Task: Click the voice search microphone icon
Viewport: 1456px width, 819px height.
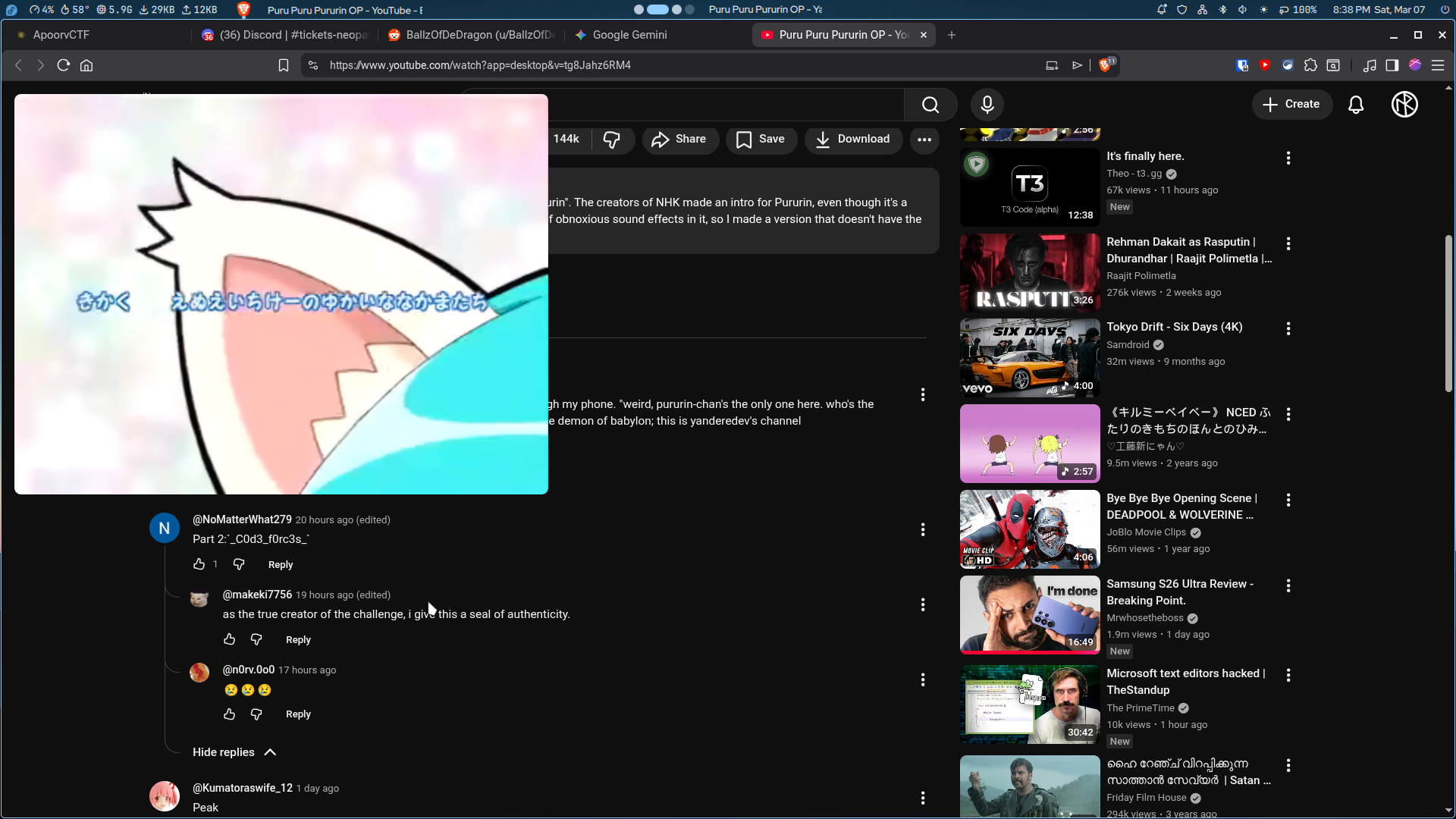Action: [987, 105]
